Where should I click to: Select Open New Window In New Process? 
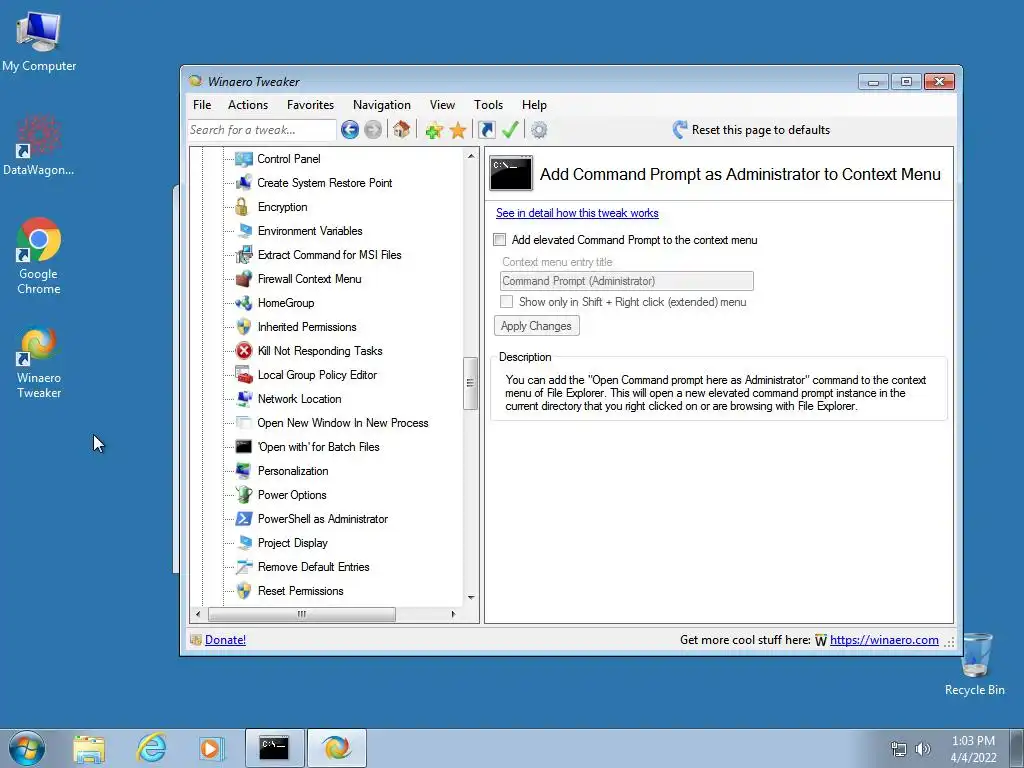tap(342, 423)
